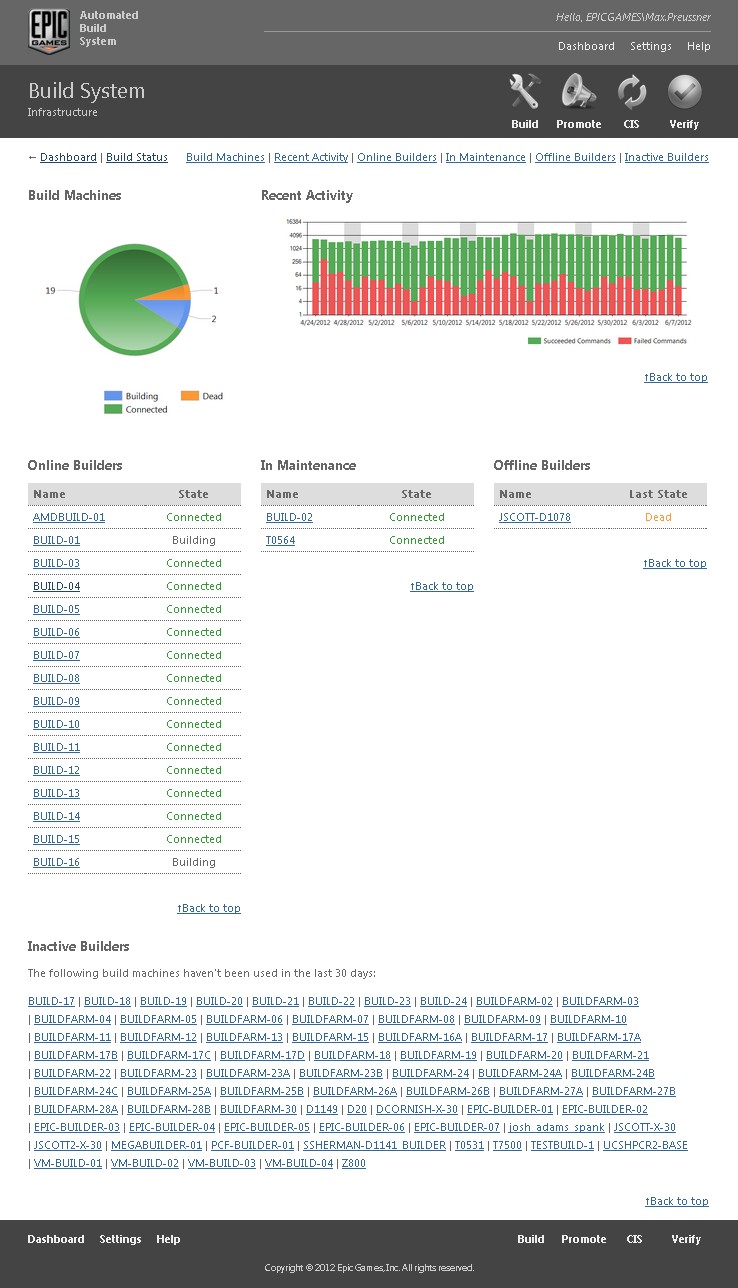Image resolution: width=738 pixels, height=1288 pixels.
Task: Click Verify in the footer navigation
Action: 686,1239
